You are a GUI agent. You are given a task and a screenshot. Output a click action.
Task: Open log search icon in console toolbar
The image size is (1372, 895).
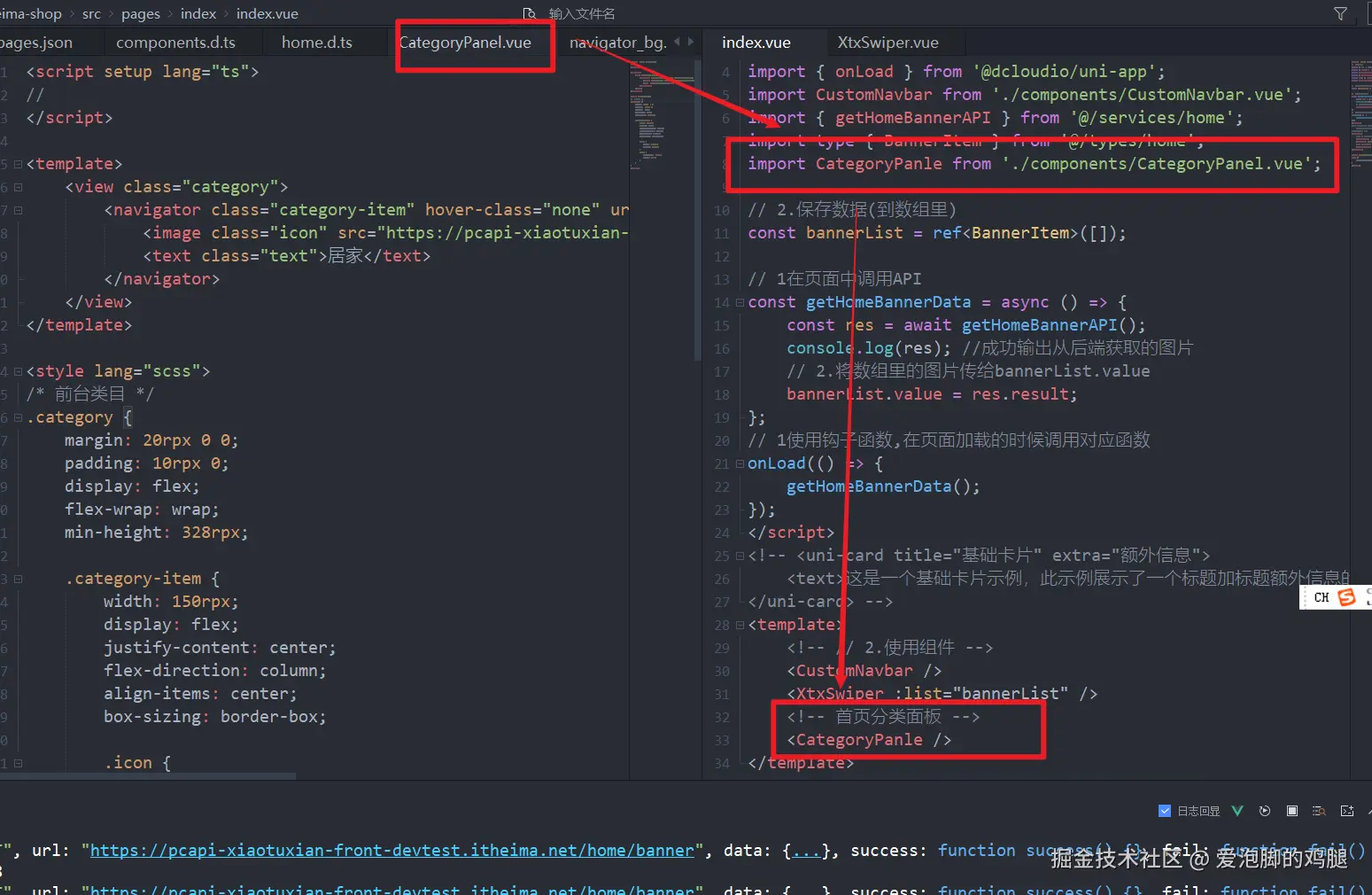pyautogui.click(x=1319, y=811)
